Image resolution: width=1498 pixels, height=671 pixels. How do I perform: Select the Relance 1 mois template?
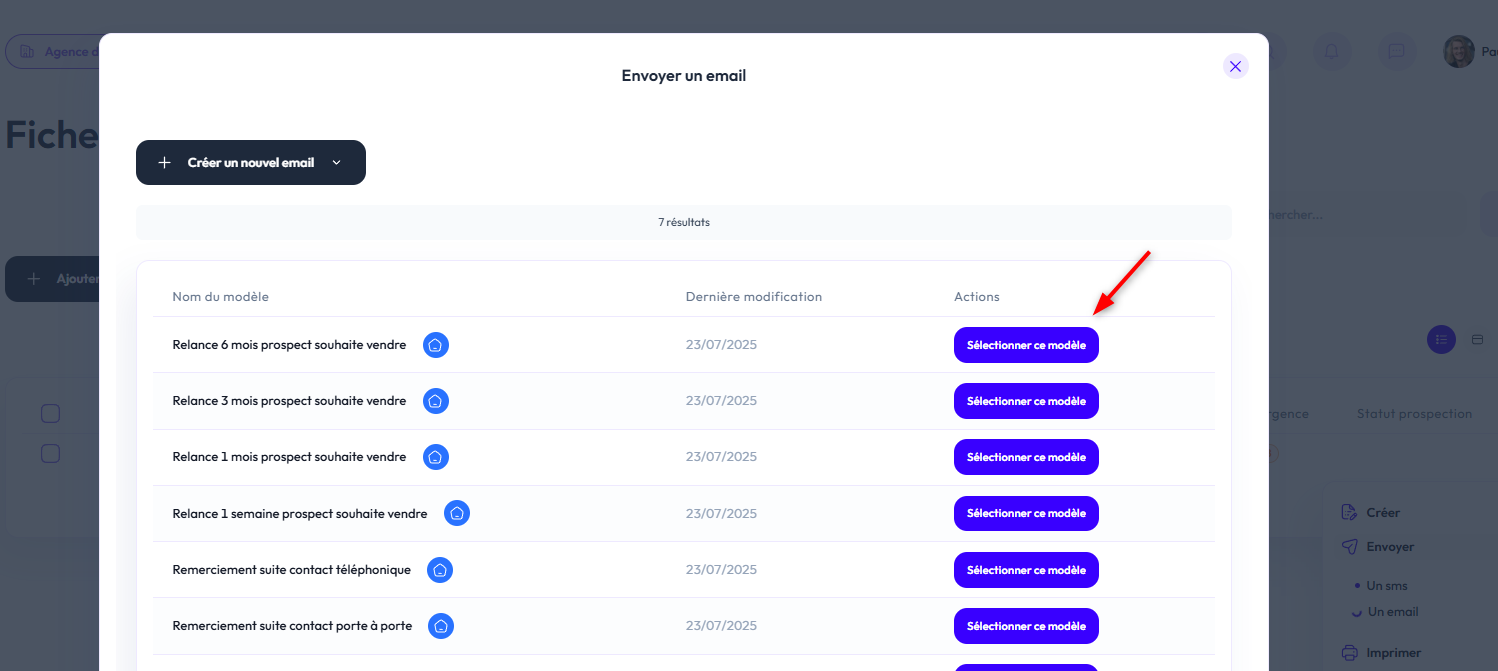pyautogui.click(x=1026, y=457)
